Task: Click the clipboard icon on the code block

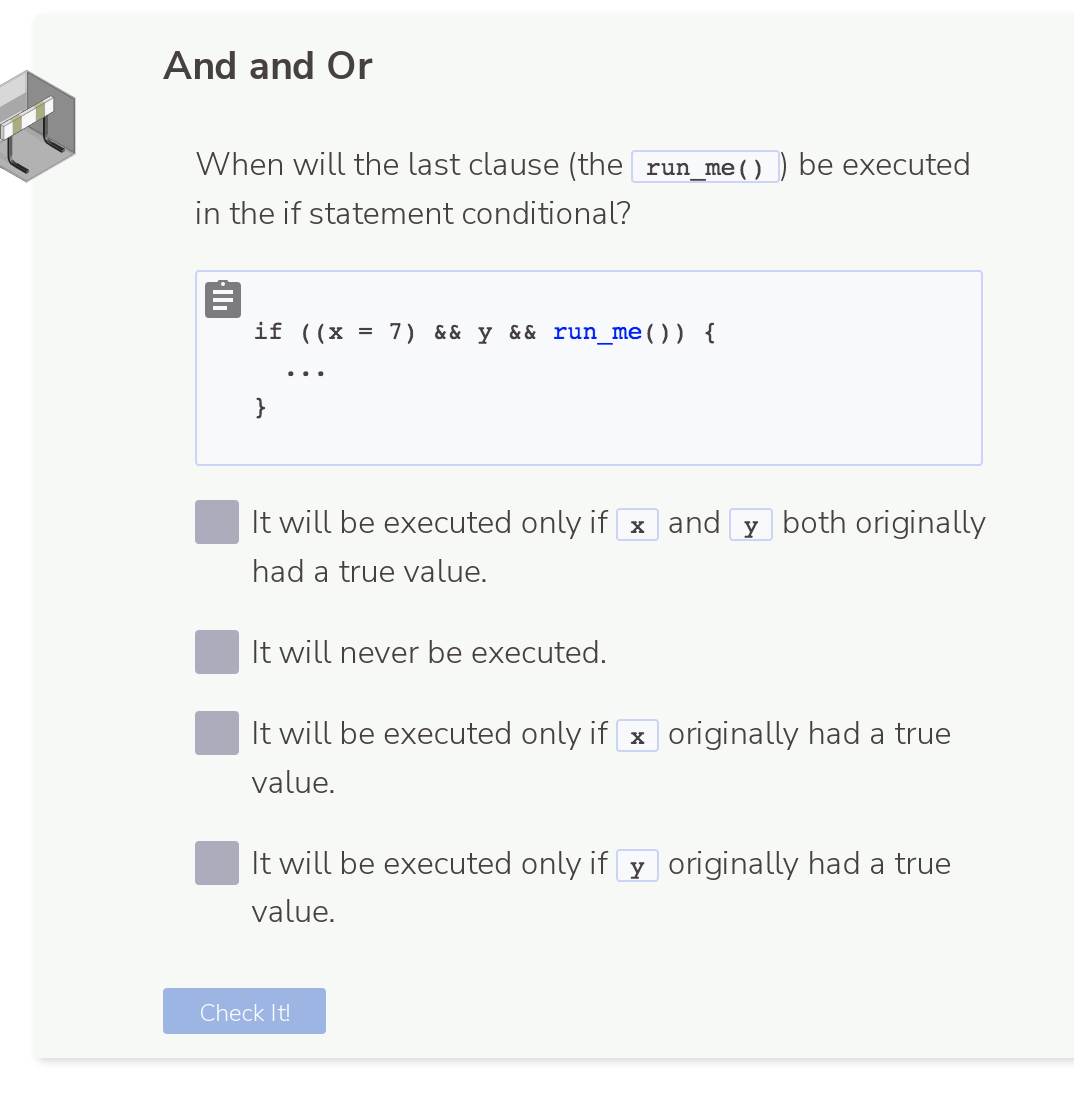Action: [x=222, y=298]
